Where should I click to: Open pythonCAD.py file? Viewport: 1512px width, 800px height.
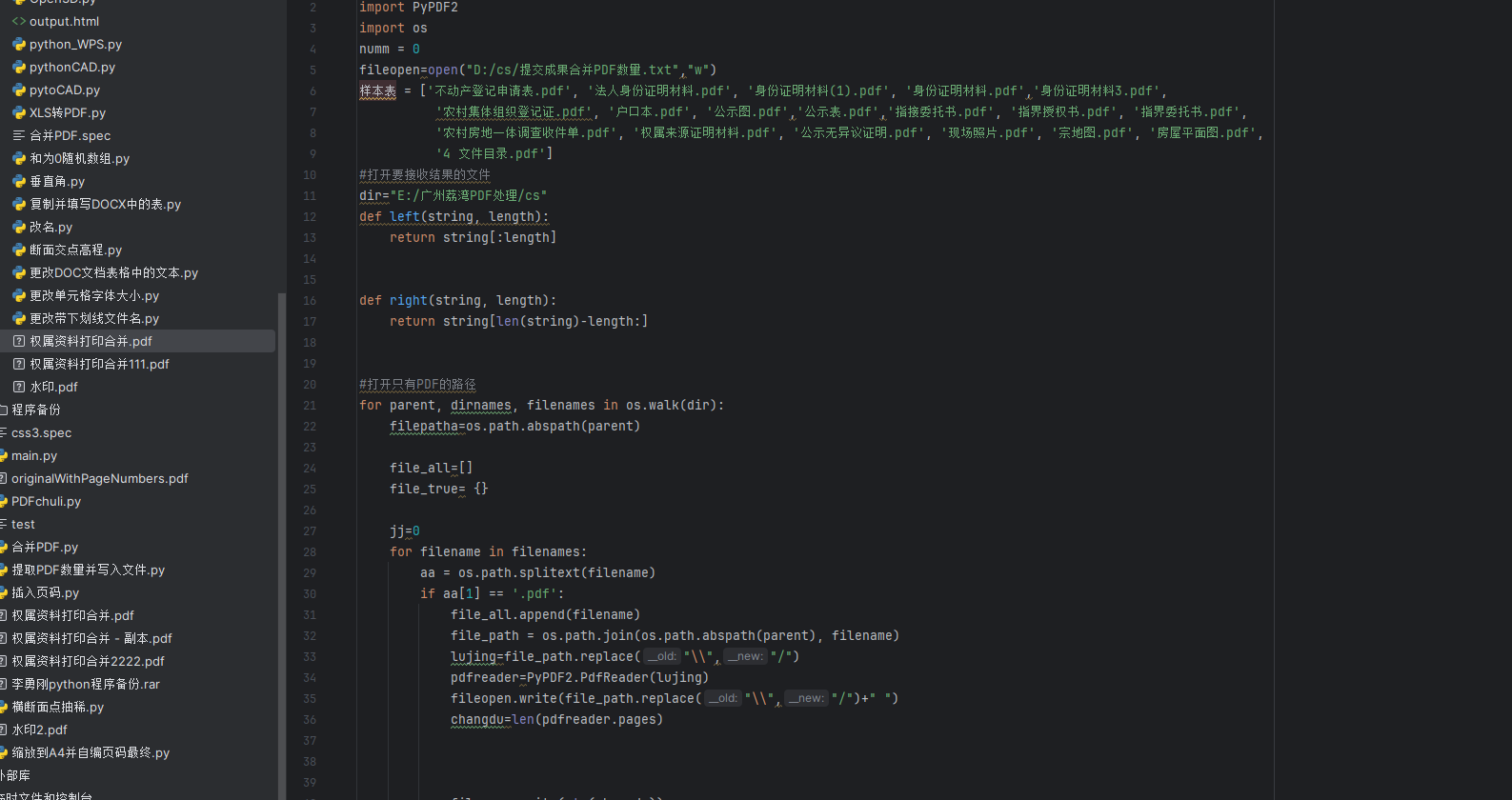[72, 67]
